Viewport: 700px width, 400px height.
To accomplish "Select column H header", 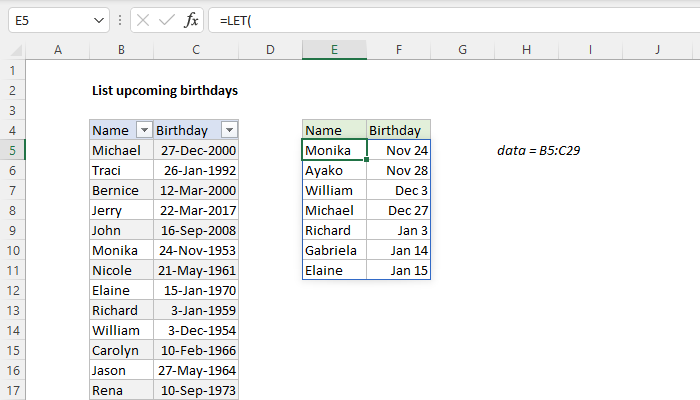I will 526,50.
